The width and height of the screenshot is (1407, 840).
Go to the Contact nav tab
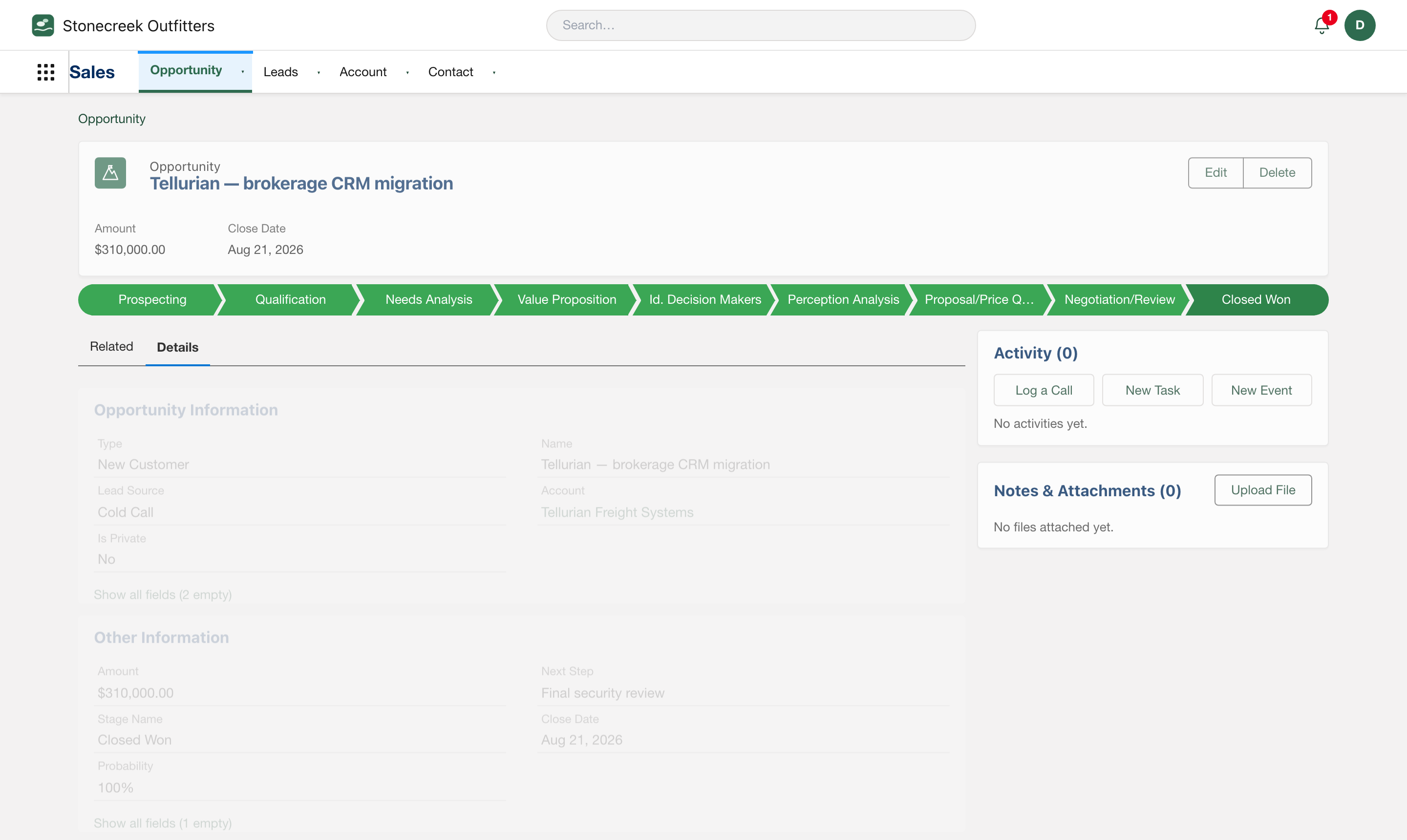click(450, 72)
